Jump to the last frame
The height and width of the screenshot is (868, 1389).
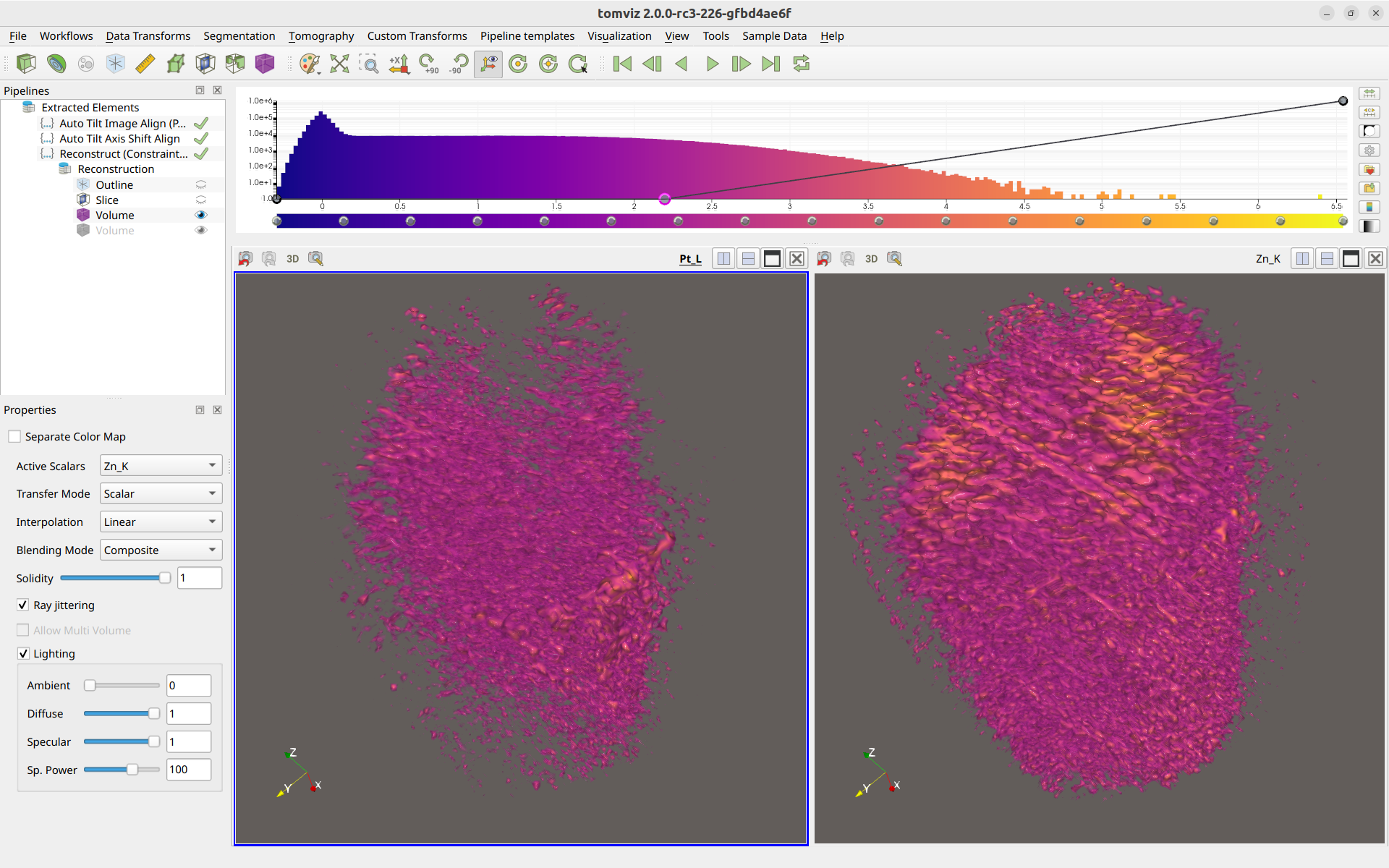[x=771, y=64]
